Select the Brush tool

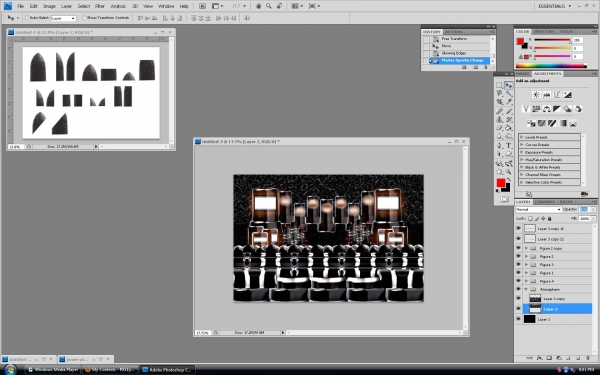[509, 111]
